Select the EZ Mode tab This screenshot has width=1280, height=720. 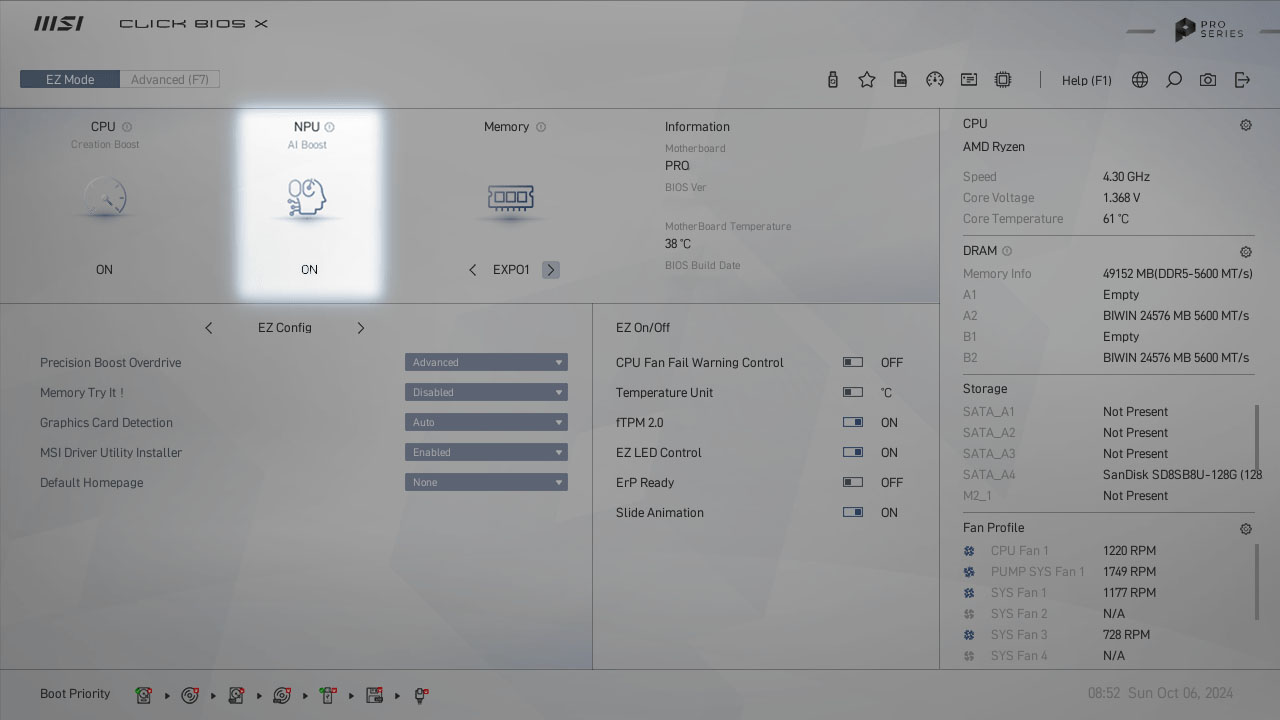coord(70,80)
